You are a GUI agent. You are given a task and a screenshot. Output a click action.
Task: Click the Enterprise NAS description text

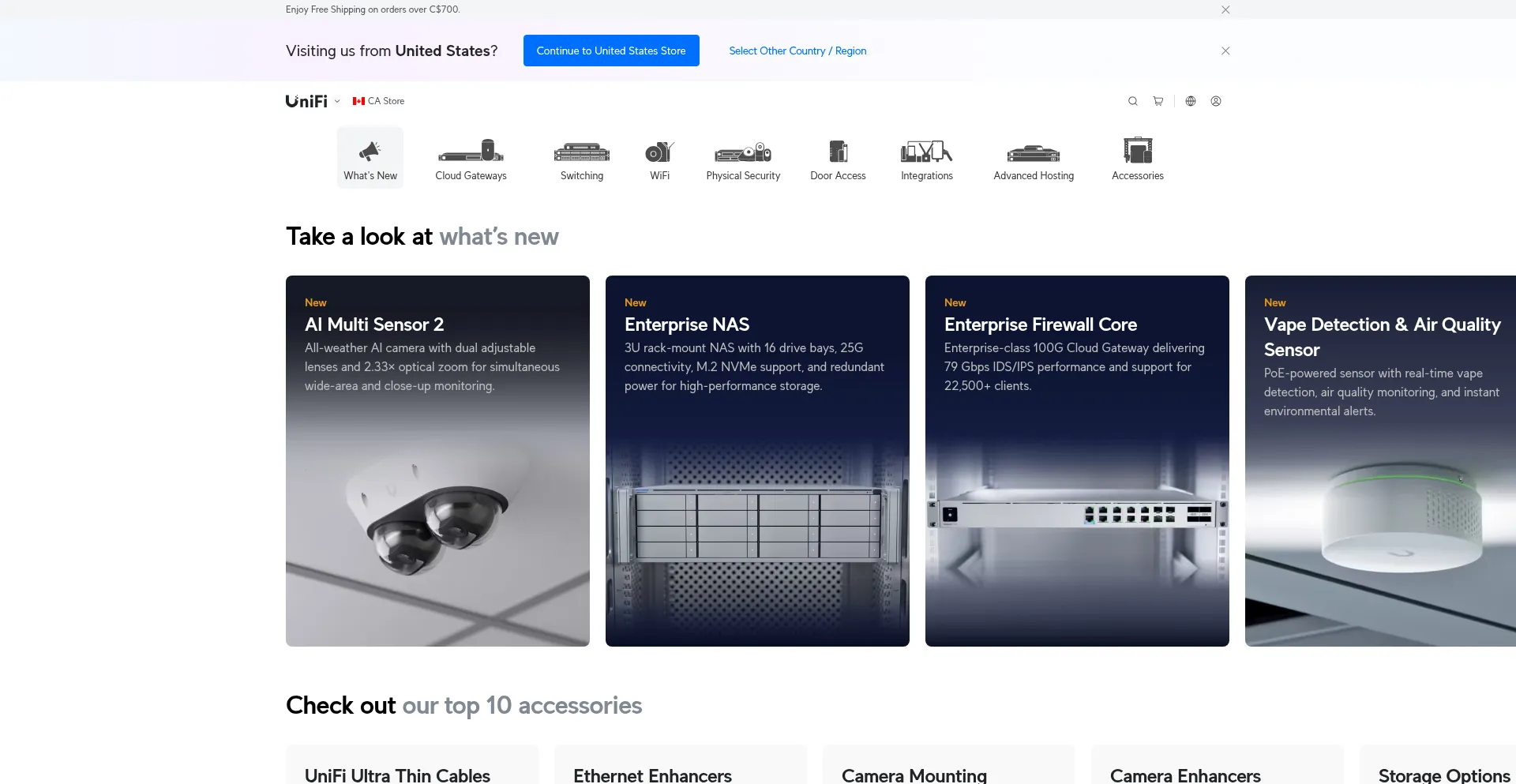(754, 367)
